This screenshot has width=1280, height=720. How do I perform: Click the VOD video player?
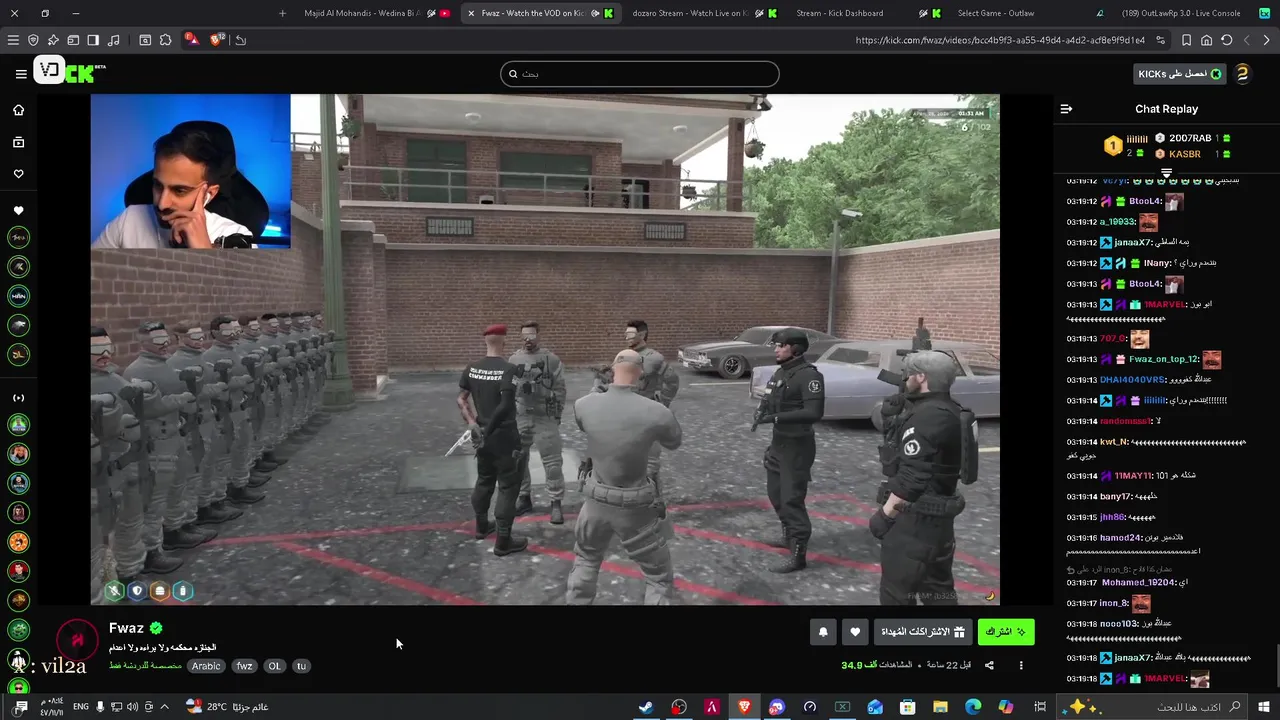pyautogui.click(x=545, y=350)
